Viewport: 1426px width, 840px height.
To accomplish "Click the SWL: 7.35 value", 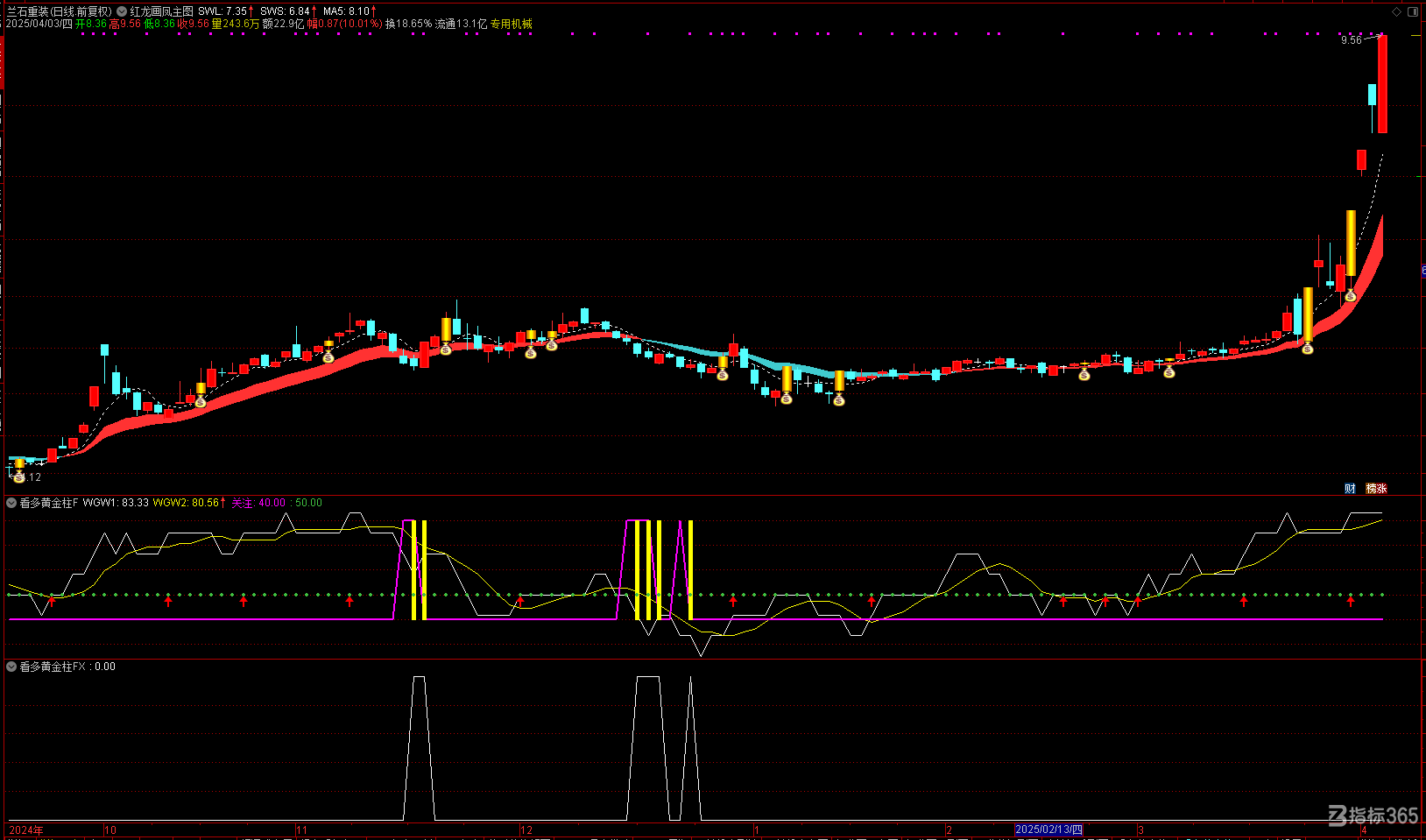I will (222, 11).
